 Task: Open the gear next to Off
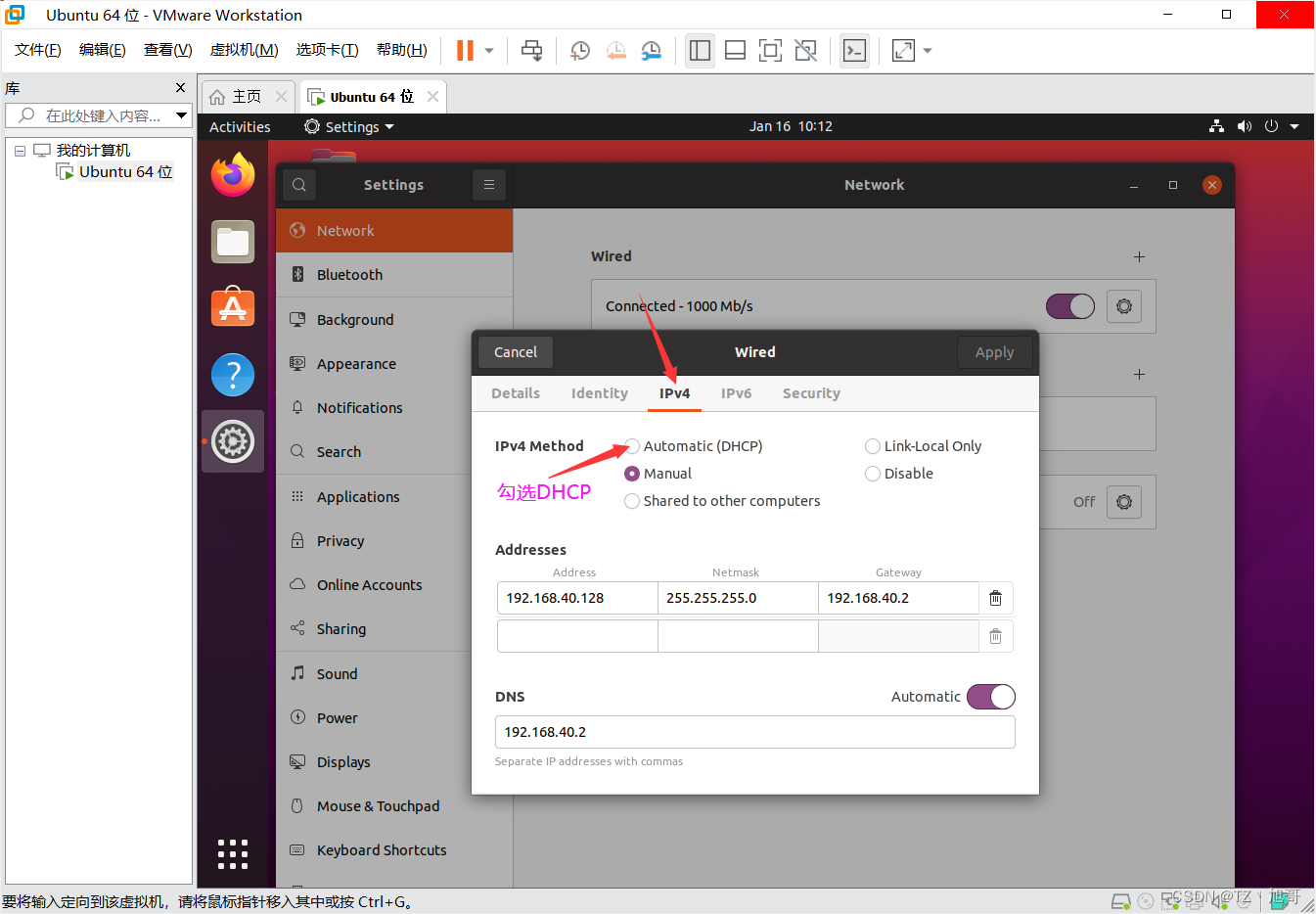[1124, 502]
